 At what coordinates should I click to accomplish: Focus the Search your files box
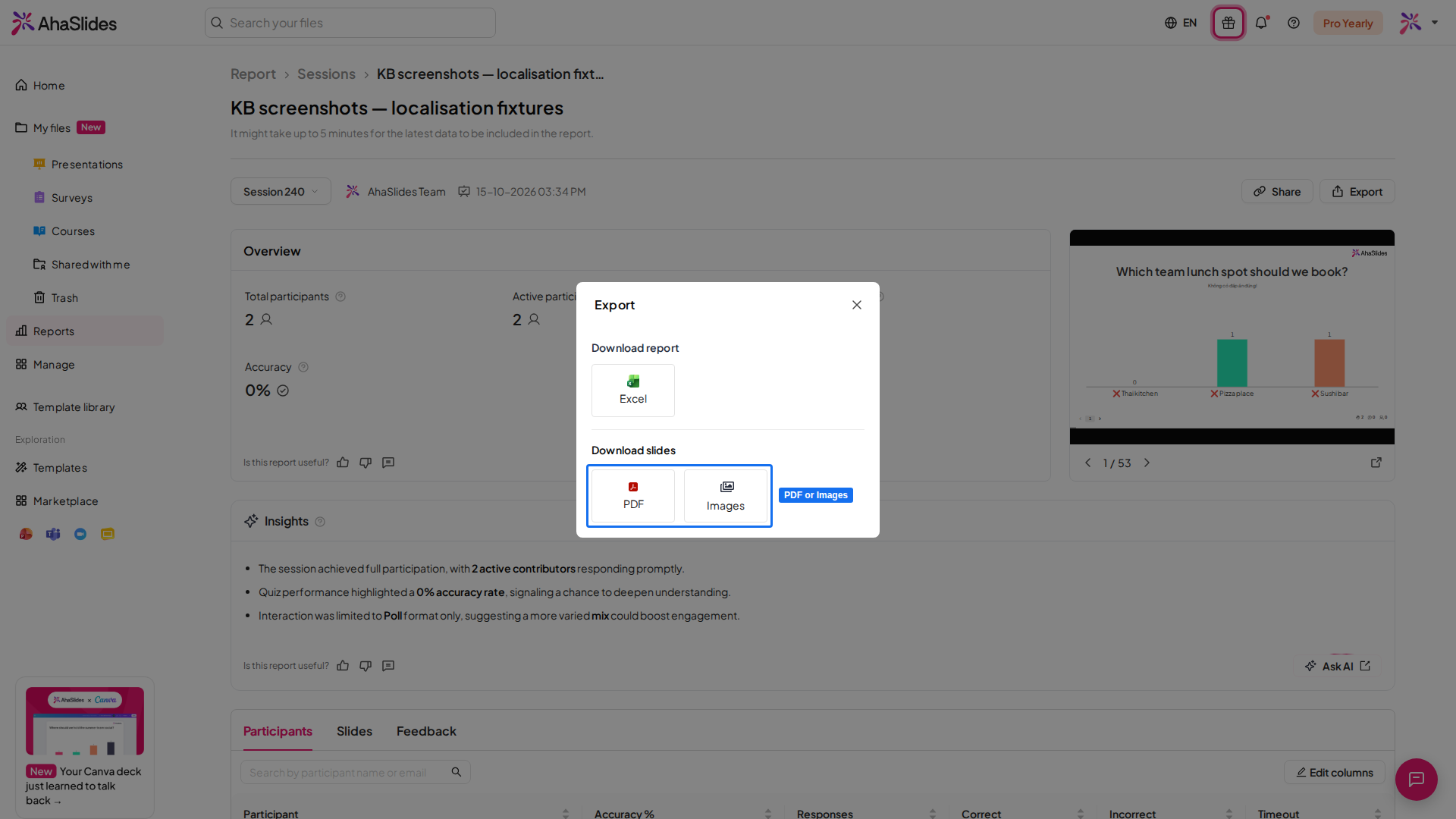(x=350, y=23)
